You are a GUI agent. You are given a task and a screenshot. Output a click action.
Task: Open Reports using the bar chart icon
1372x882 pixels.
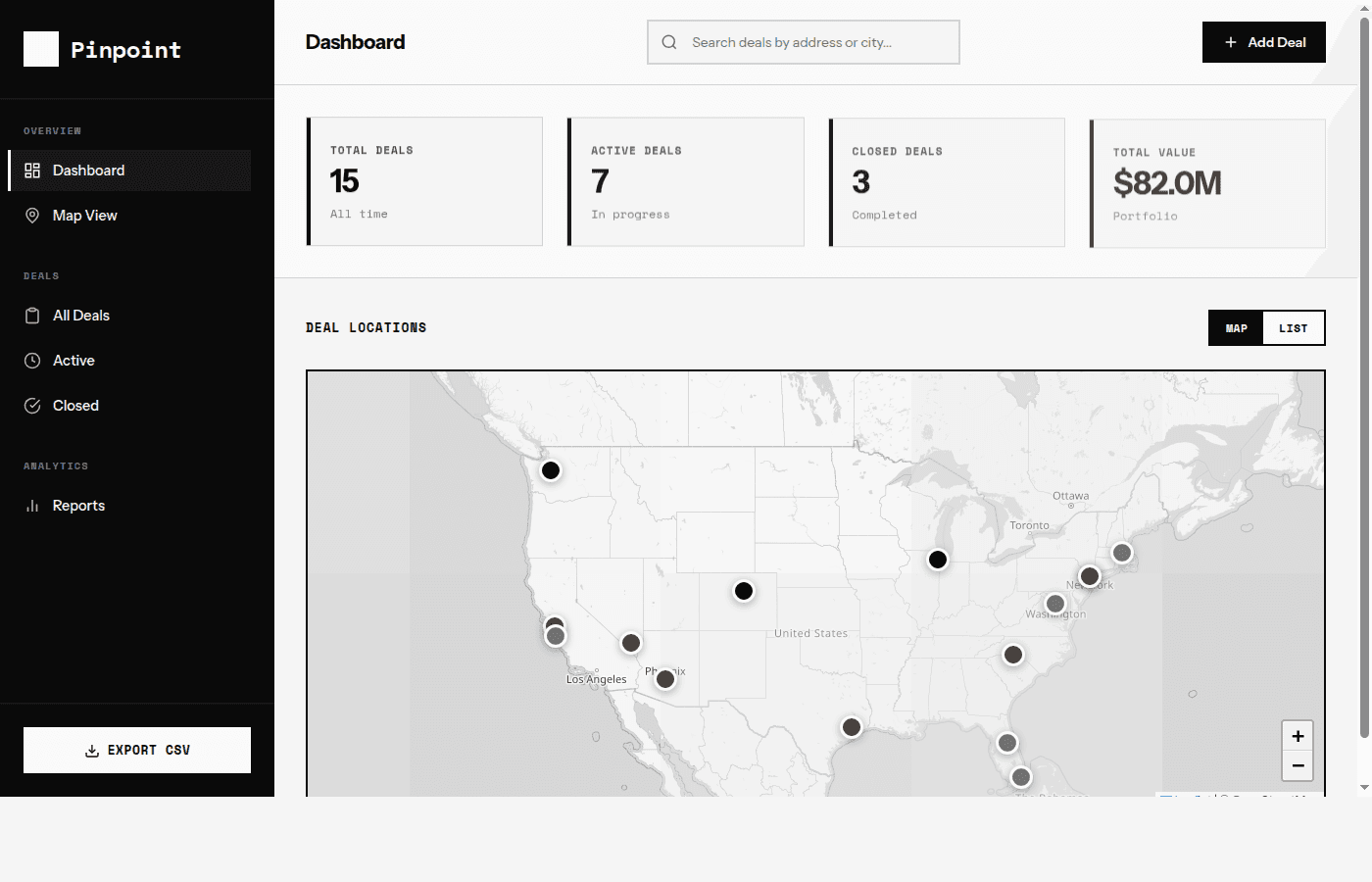pos(32,505)
